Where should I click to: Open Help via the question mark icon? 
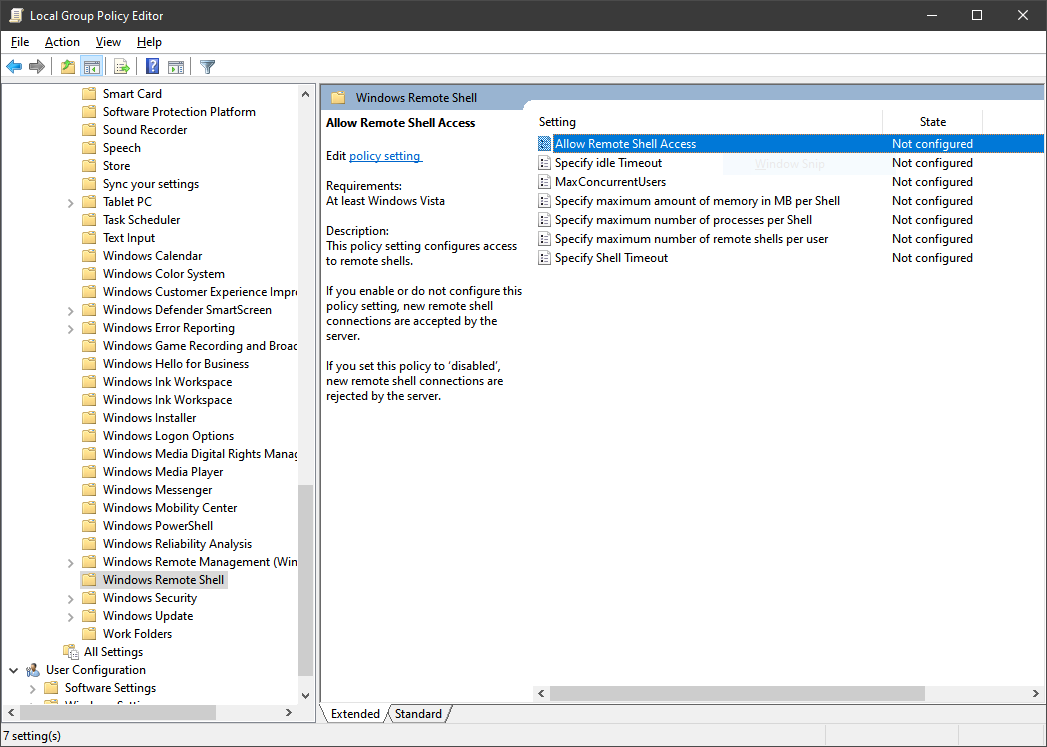(x=151, y=66)
